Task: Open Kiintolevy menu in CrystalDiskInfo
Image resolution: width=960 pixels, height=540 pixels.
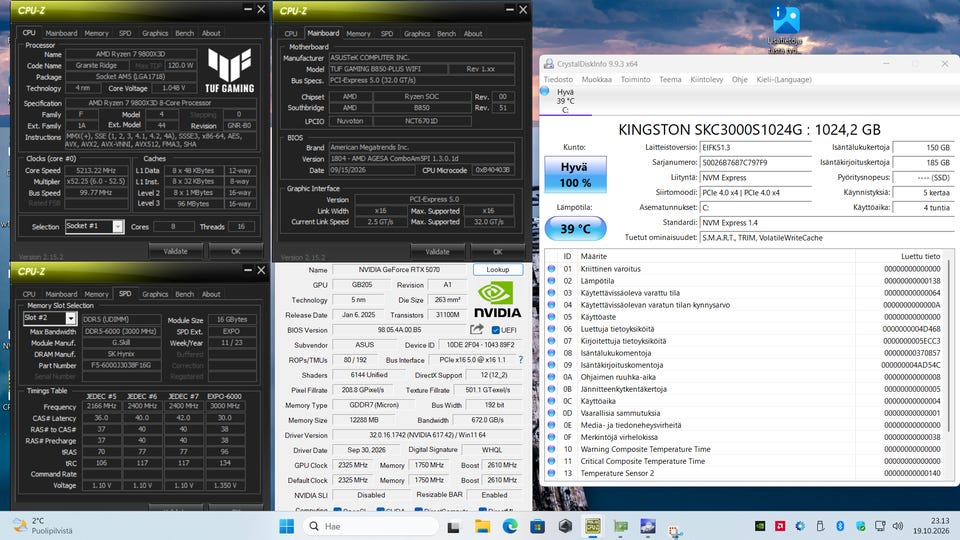Action: click(x=707, y=80)
